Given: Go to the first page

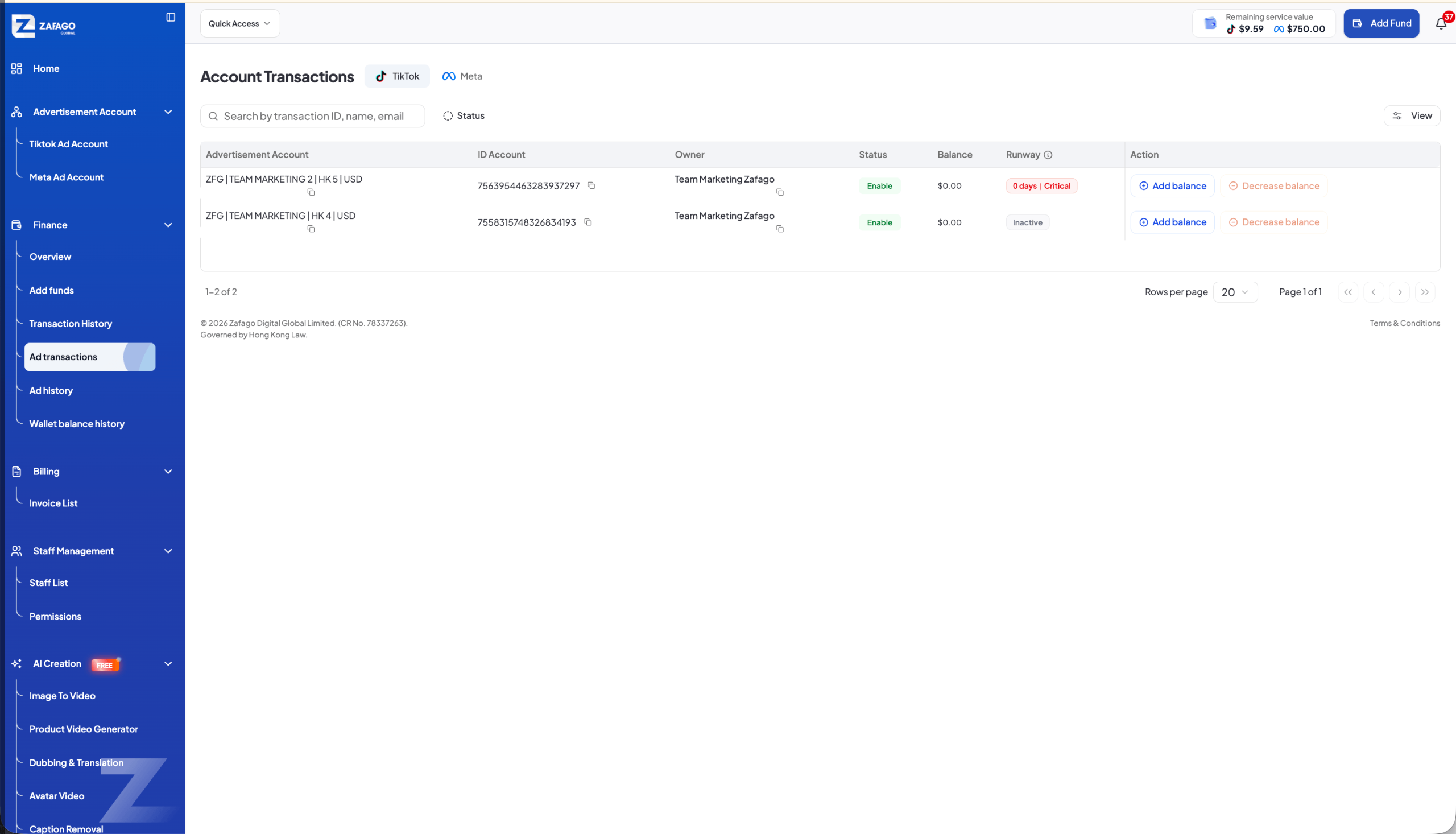Looking at the screenshot, I should [x=1348, y=292].
